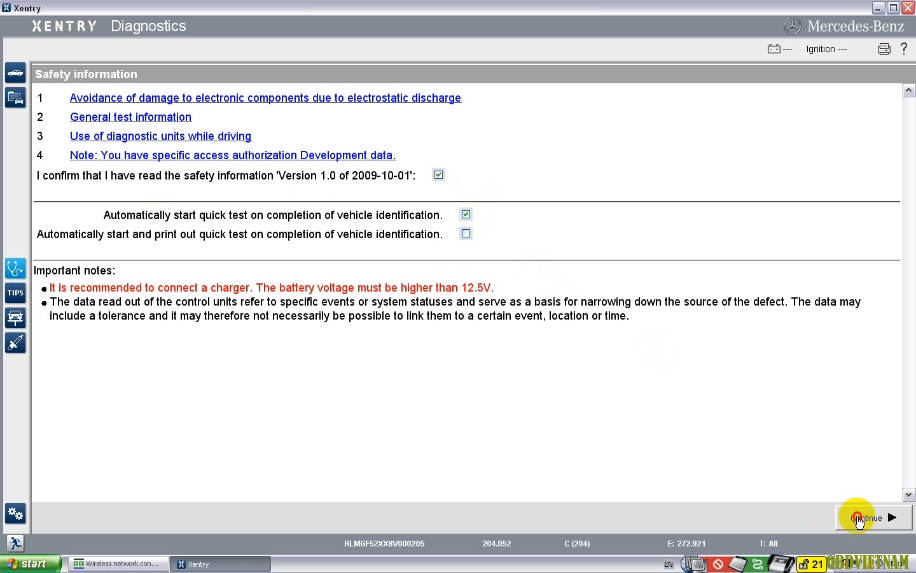Click the globe mail tray icon
The height and width of the screenshot is (573, 916).
pyautogui.click(x=694, y=564)
